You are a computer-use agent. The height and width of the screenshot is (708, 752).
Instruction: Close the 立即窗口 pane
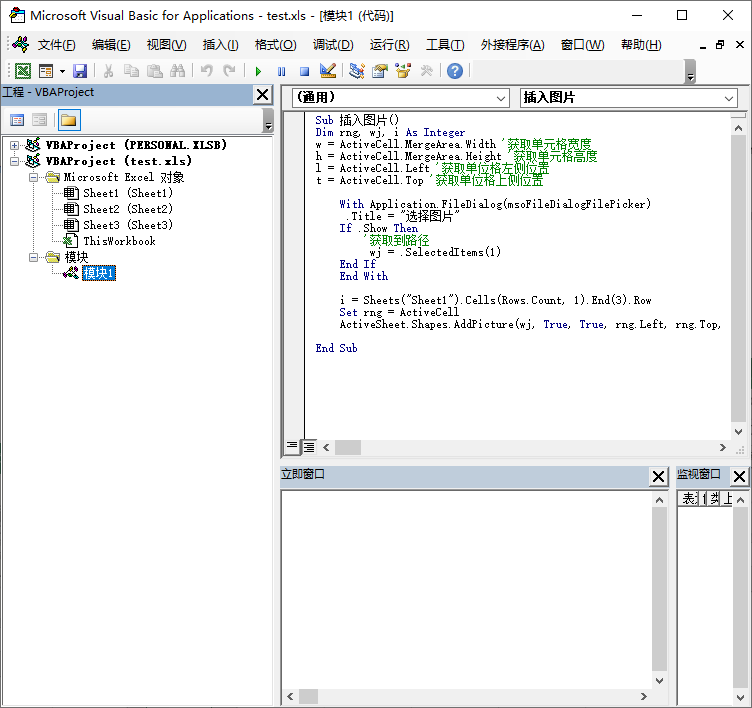point(658,476)
